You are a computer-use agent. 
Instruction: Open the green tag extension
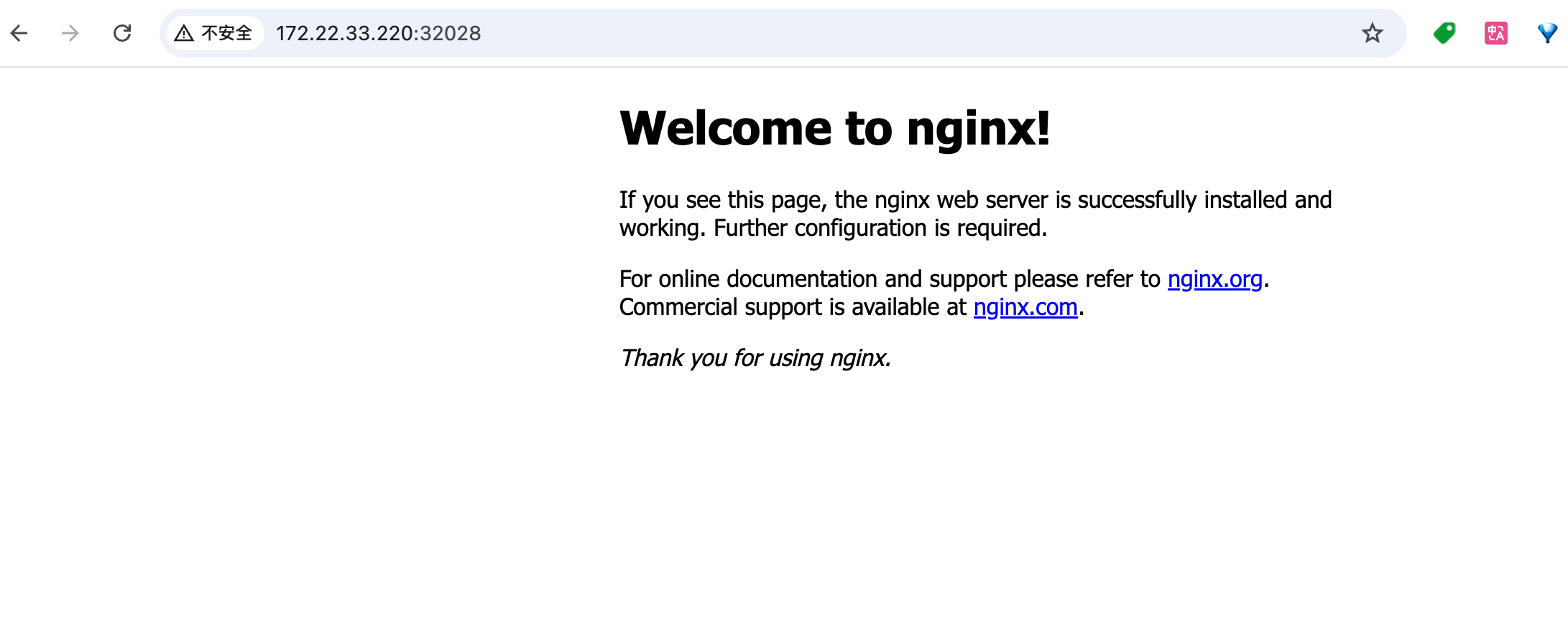(x=1444, y=33)
